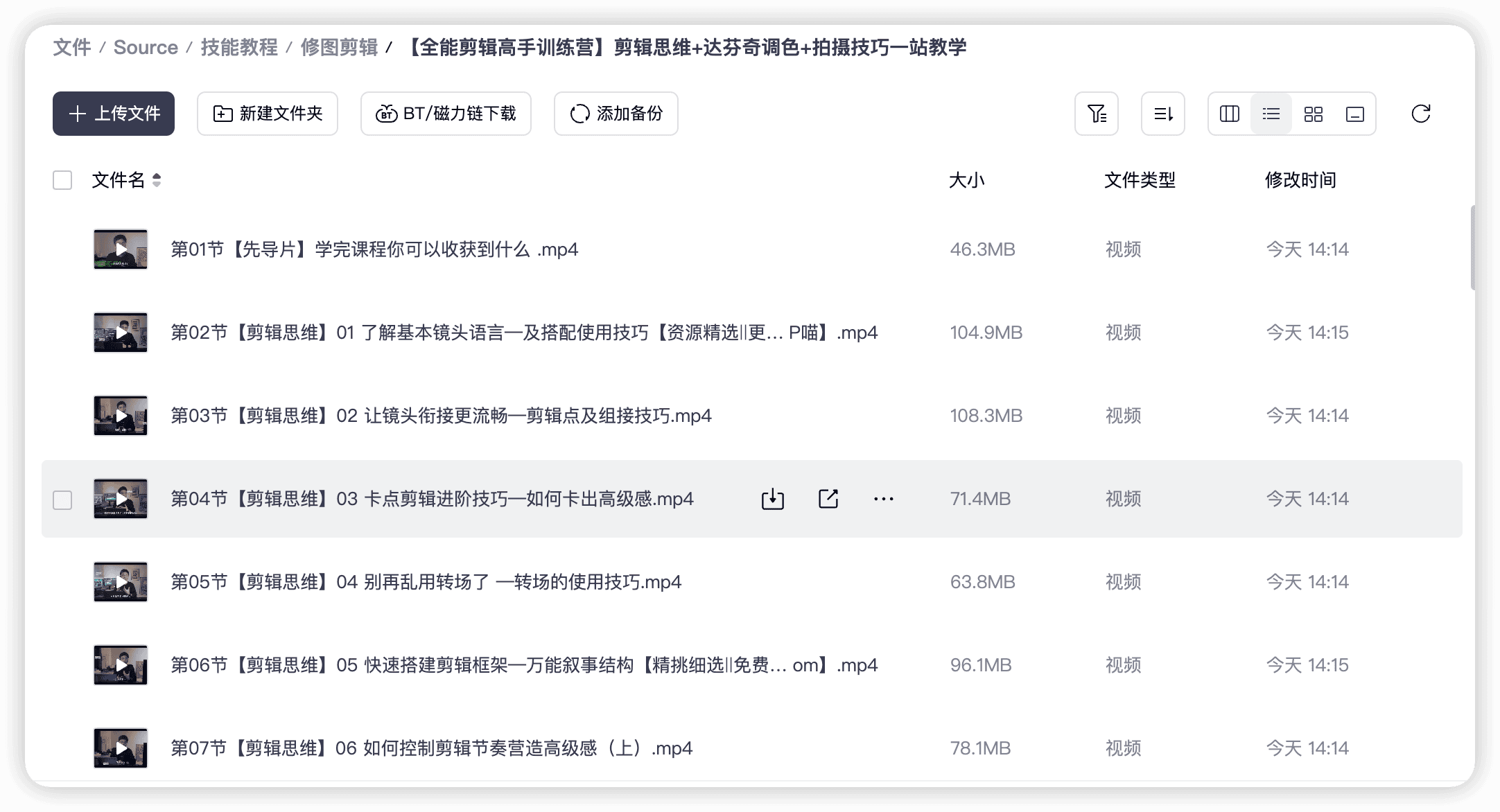The width and height of the screenshot is (1500, 812).
Task: Navigate to the 修图剪辑 breadcrumb
Action: (x=339, y=47)
